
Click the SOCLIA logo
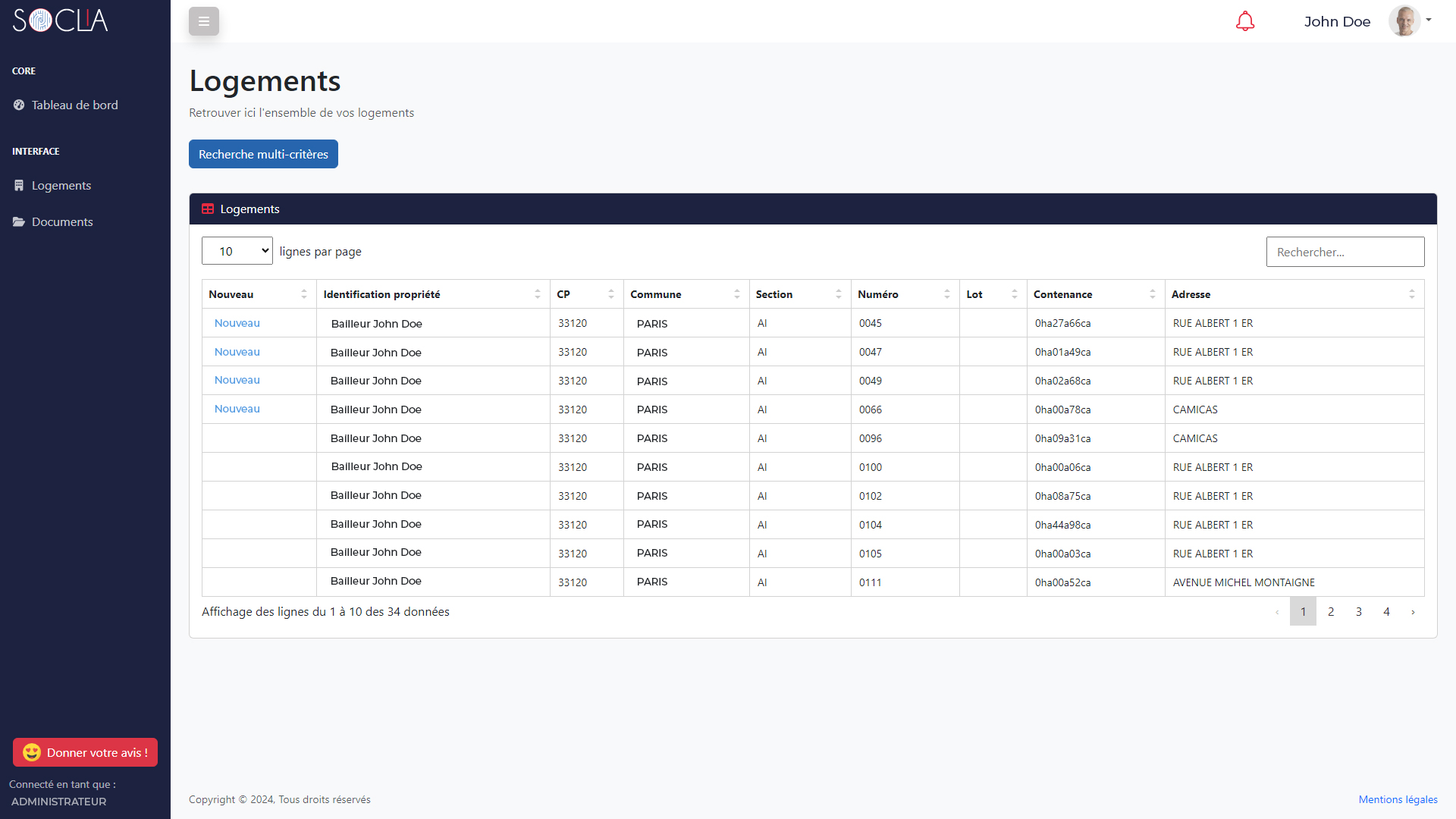point(61,20)
